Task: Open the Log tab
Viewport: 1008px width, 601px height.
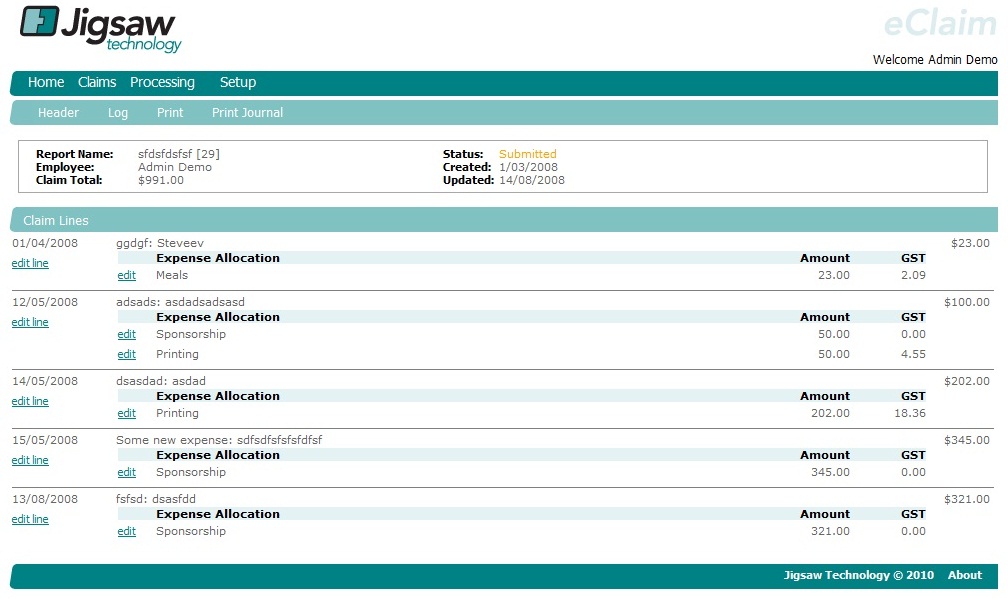Action: (118, 113)
